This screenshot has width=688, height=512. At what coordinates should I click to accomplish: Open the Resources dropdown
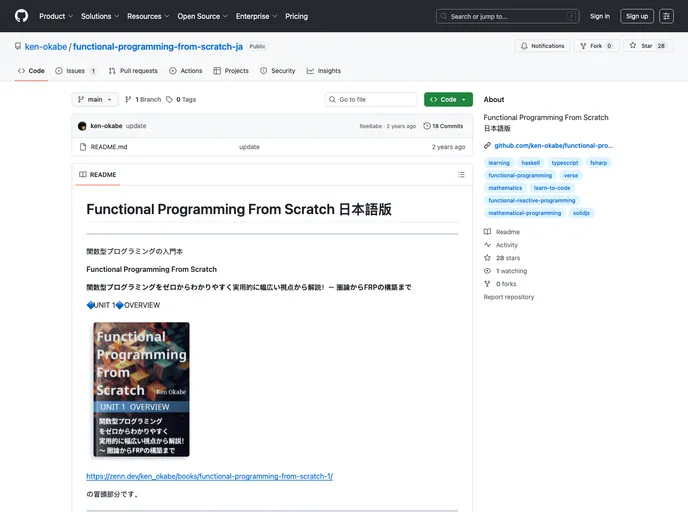click(148, 16)
